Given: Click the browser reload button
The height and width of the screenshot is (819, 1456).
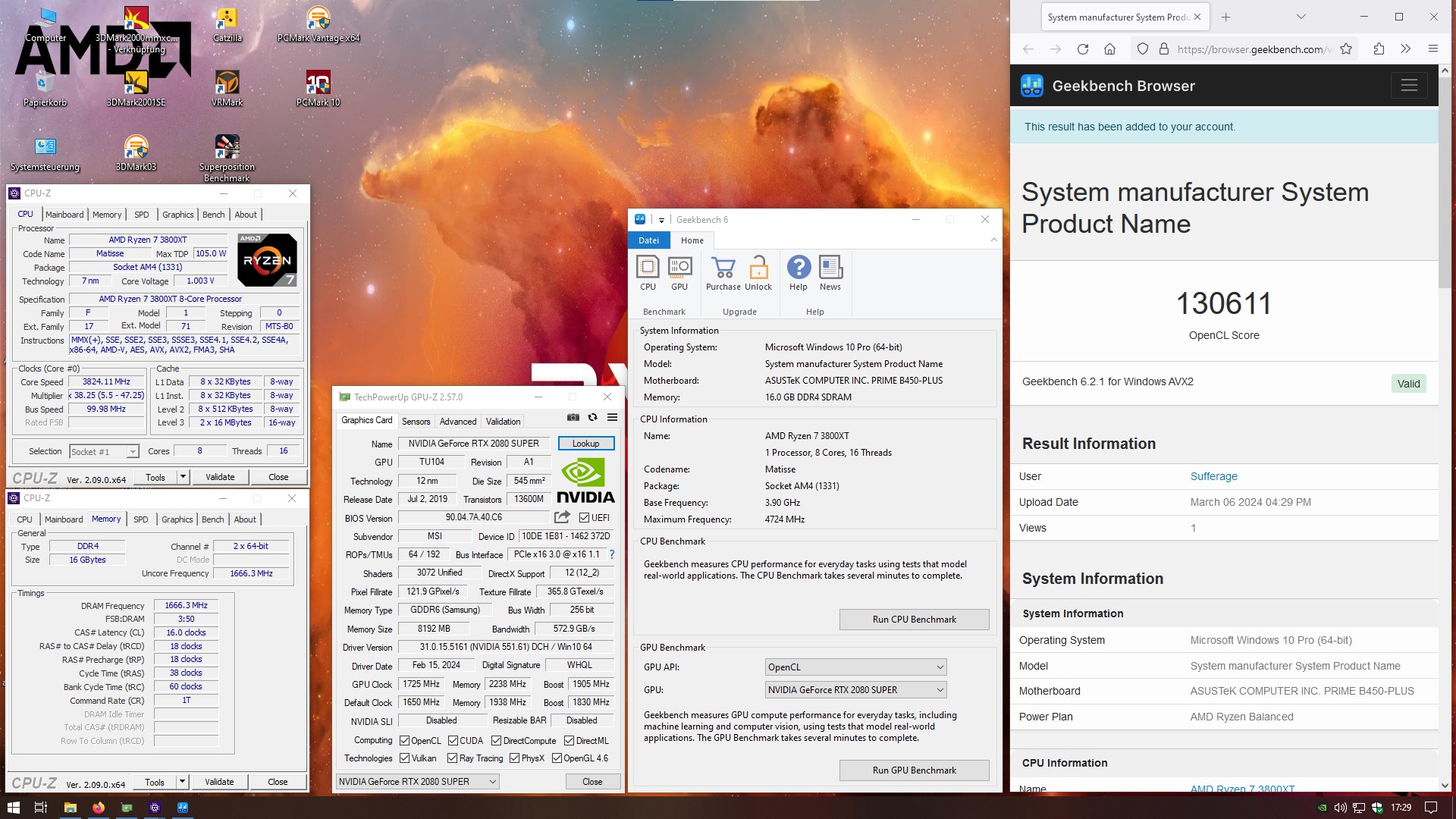Looking at the screenshot, I should [x=1083, y=49].
